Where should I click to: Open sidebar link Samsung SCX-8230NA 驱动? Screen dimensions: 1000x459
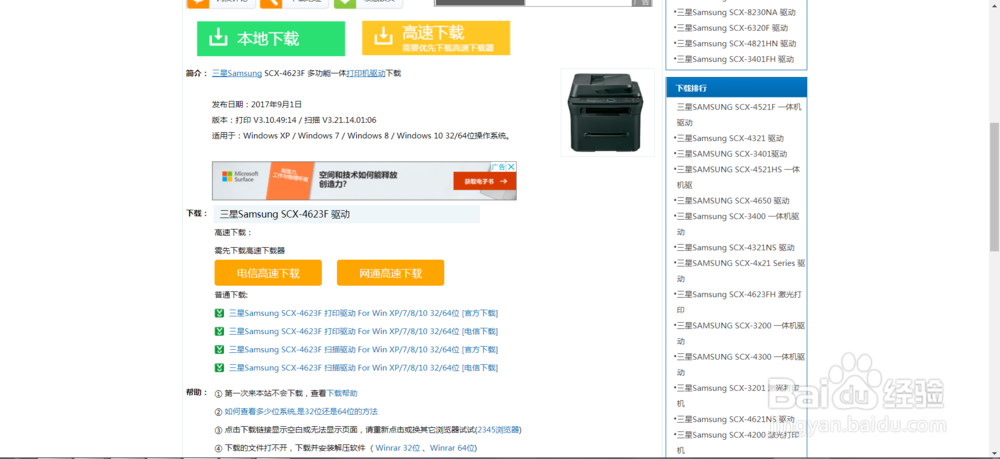pos(734,12)
